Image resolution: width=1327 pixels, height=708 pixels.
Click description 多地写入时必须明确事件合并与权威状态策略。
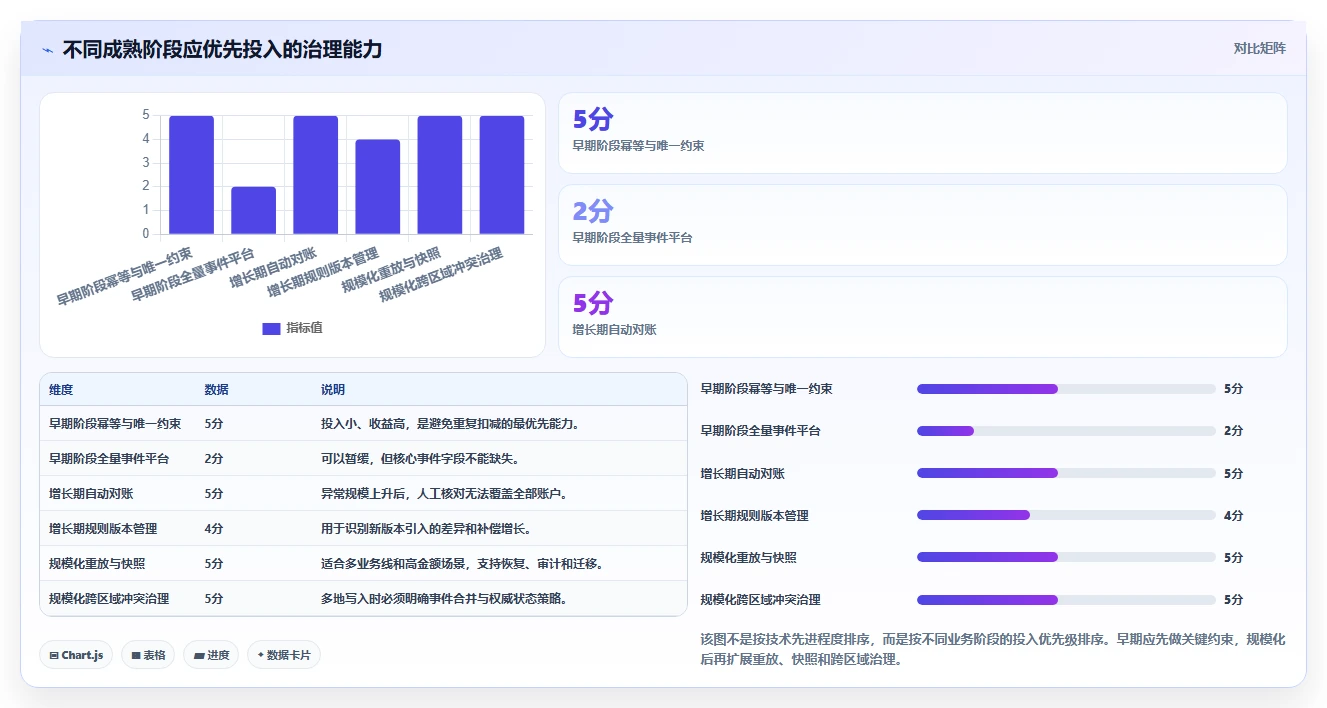pos(445,599)
